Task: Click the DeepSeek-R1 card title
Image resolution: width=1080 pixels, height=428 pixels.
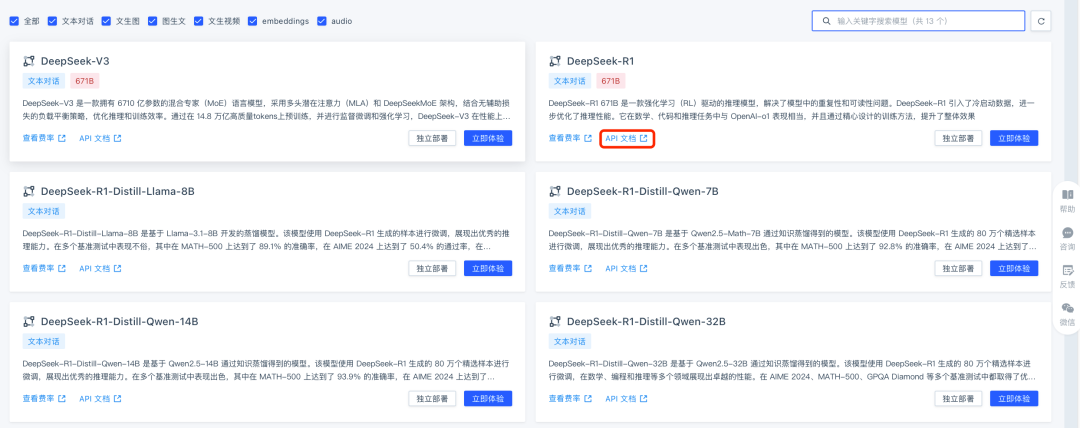Action: tap(601, 61)
